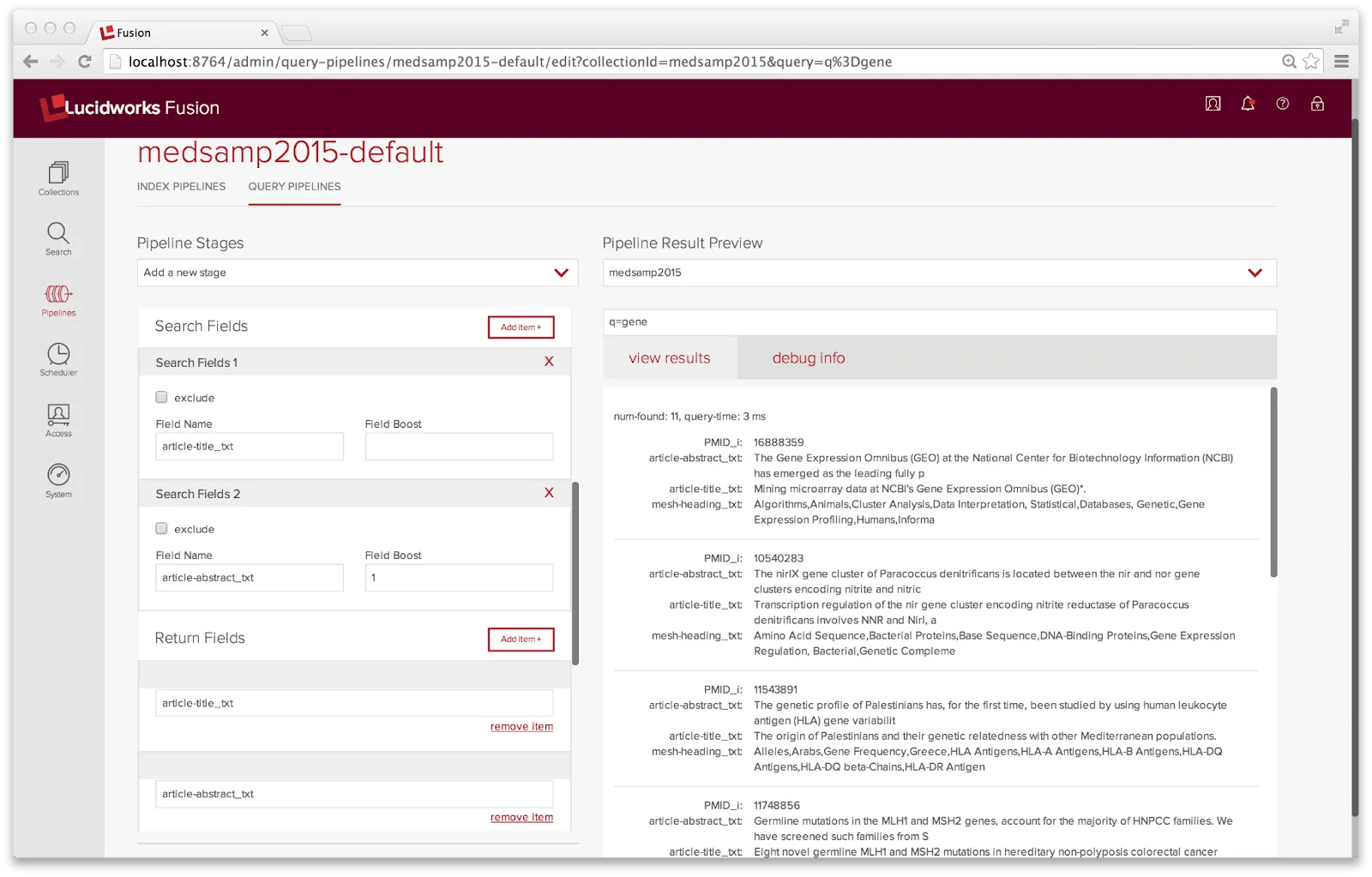This screenshot has width=1372, height=877.
Task: Open notifications bell icon
Action: point(1248,104)
